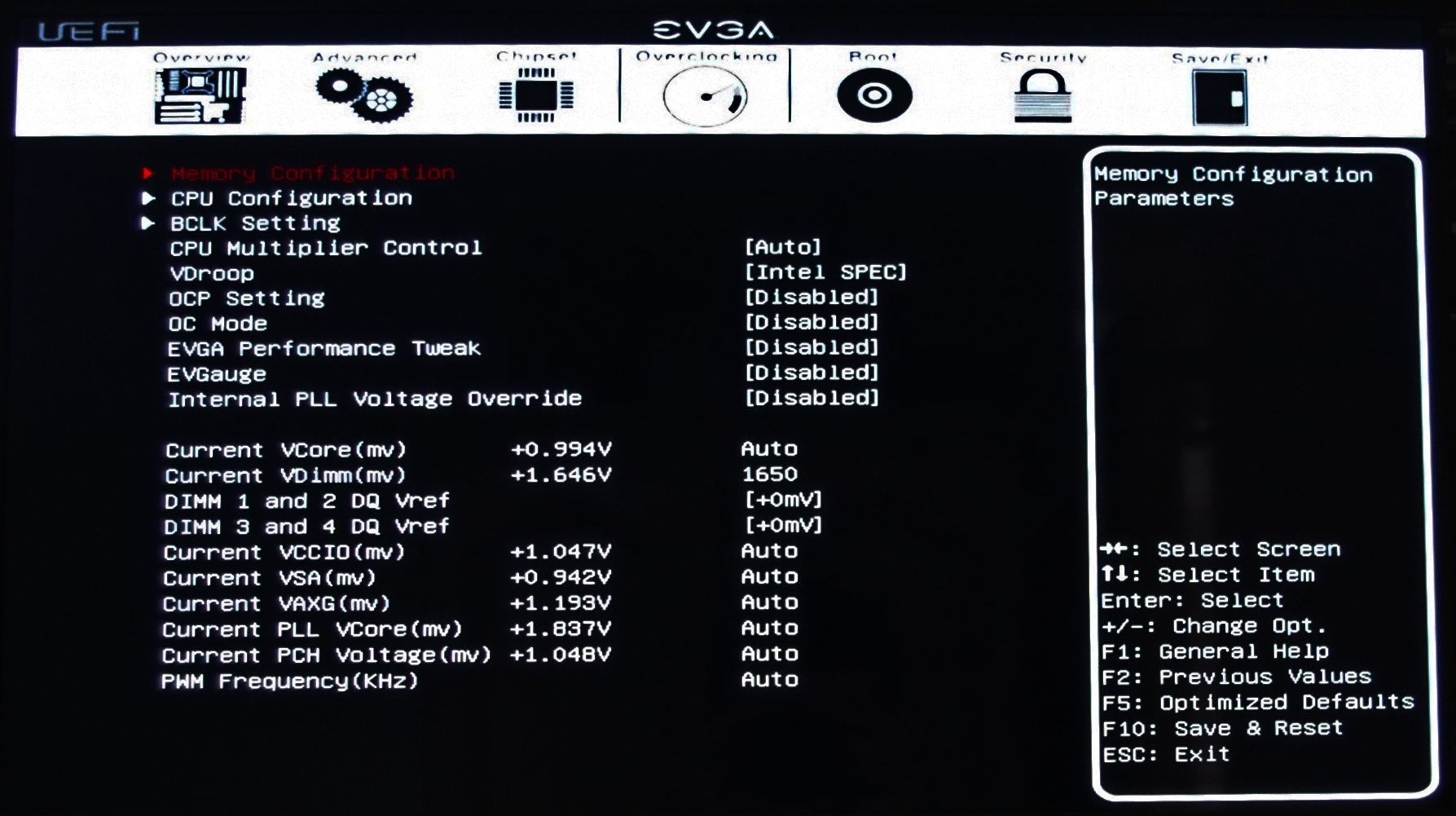Change DIMM 1 and 2 DQ Vref [+0mV]

(783, 500)
